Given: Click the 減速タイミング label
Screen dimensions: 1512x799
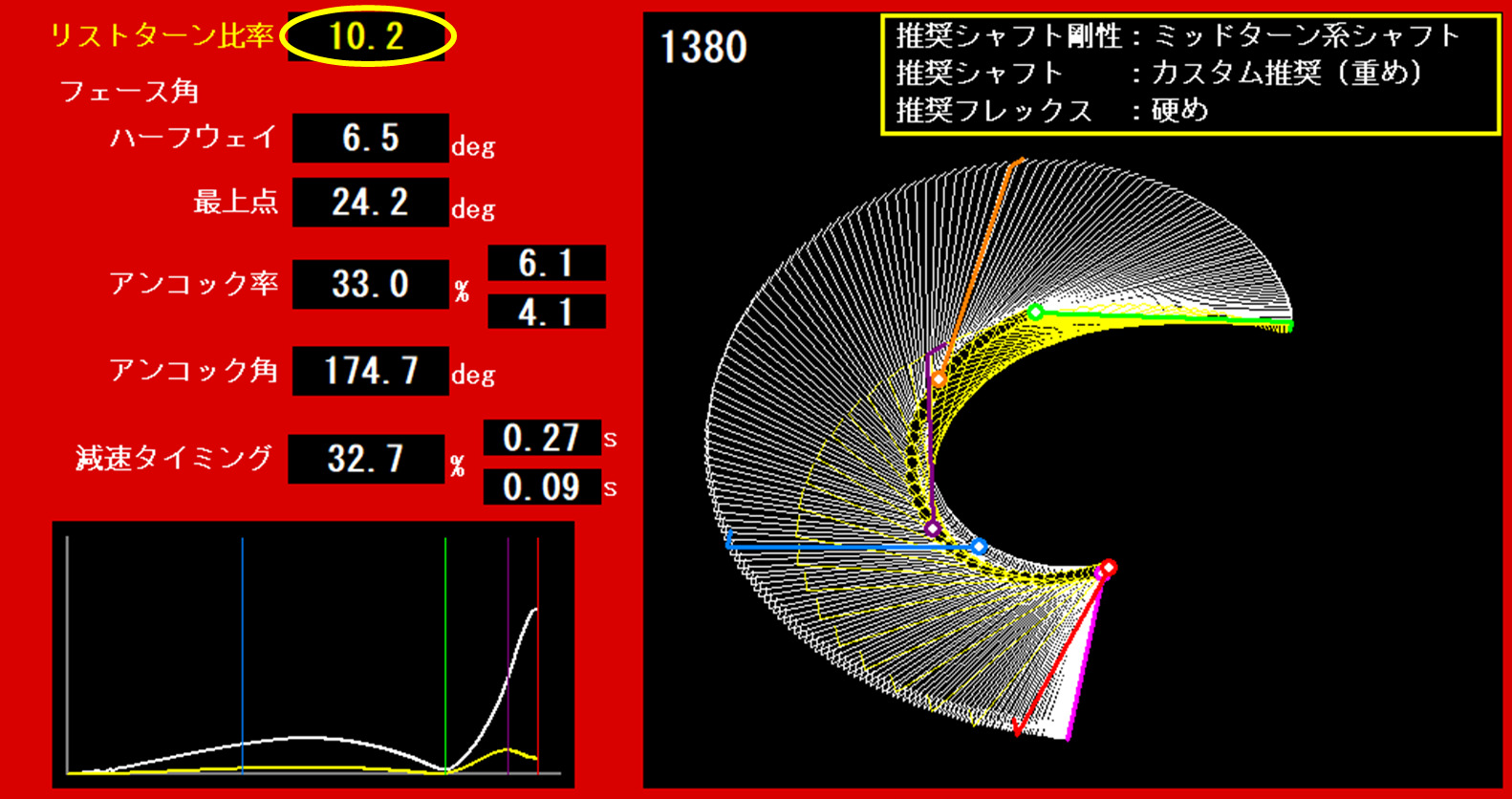Looking at the screenshot, I should click(x=175, y=458).
